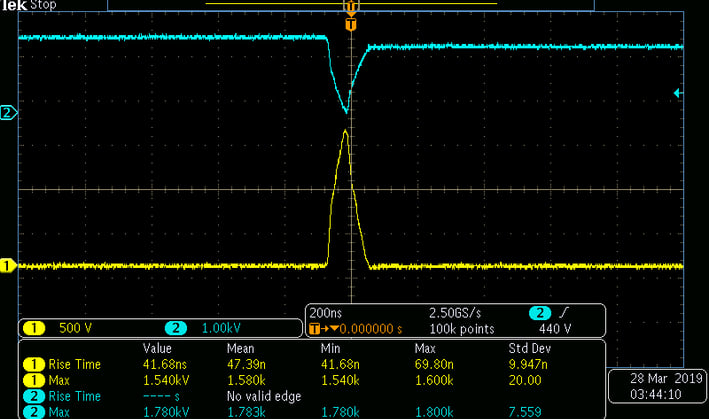The height and width of the screenshot is (419, 709).
Task: Click the Stop acquisition status label
Action: coord(43,5)
